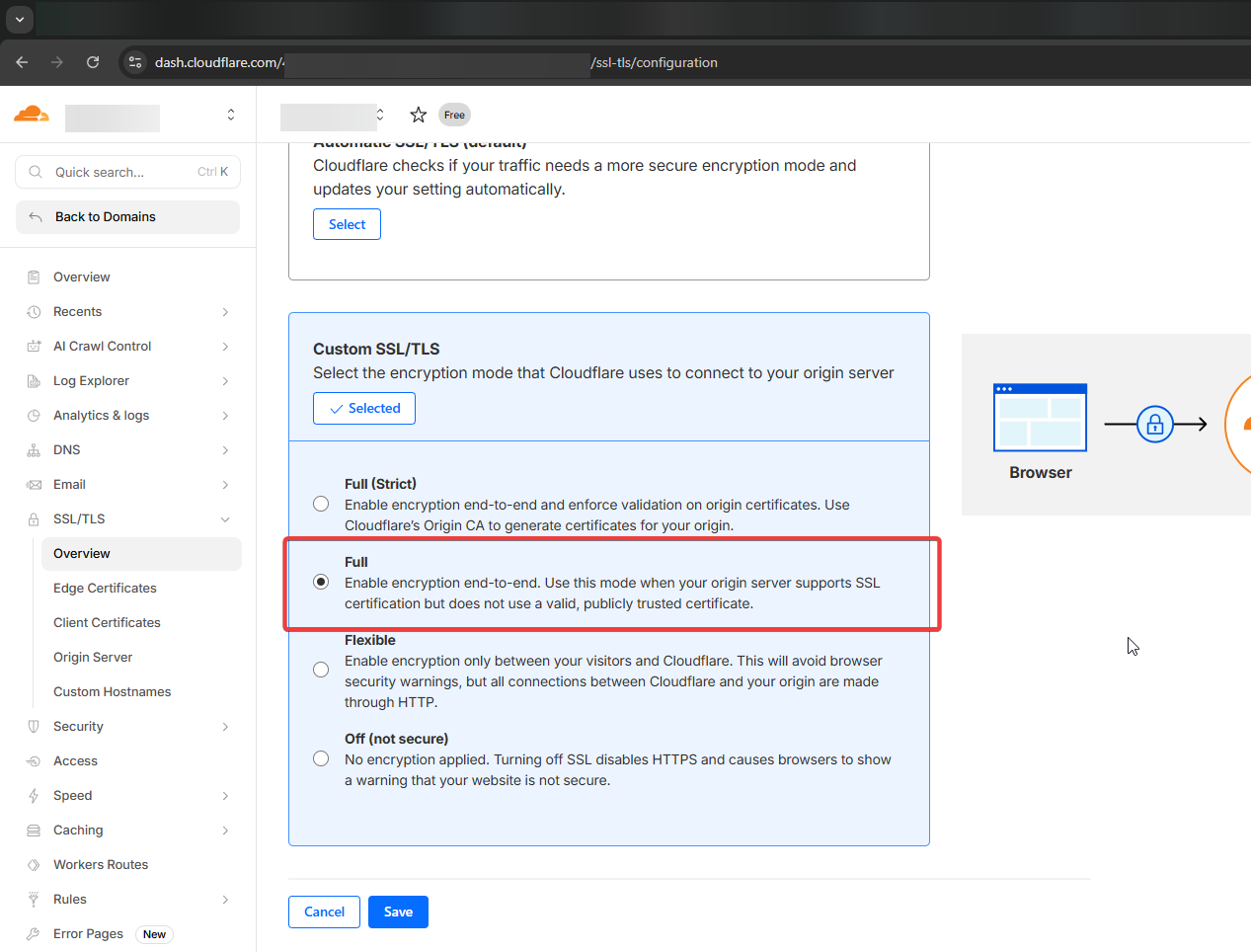The height and width of the screenshot is (952, 1251).
Task: Click the Error Pages wrench icon
Action: click(34, 934)
